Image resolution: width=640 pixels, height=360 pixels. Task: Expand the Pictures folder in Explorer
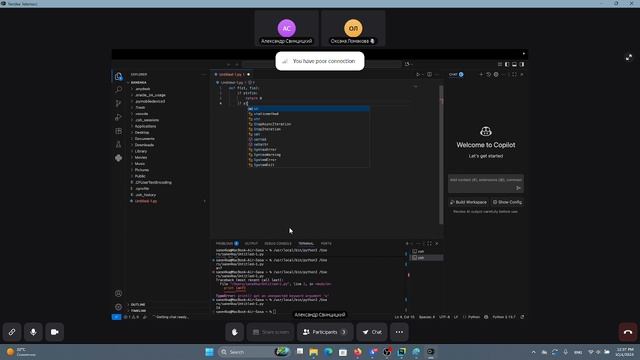(x=142, y=170)
